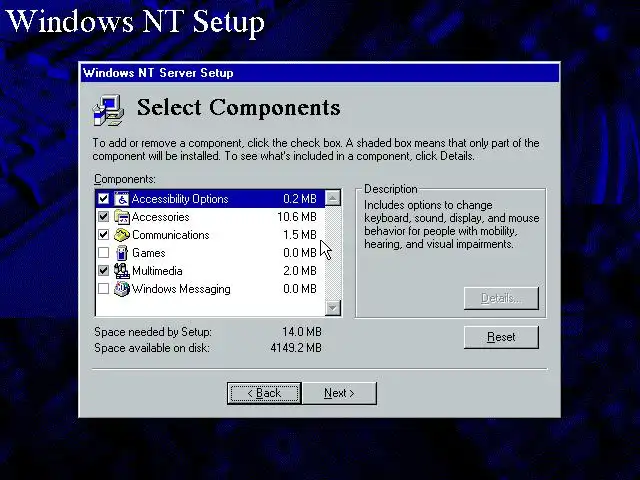The image size is (640, 480).
Task: Click the setup computer icon beside Select Components
Action: tap(108, 109)
